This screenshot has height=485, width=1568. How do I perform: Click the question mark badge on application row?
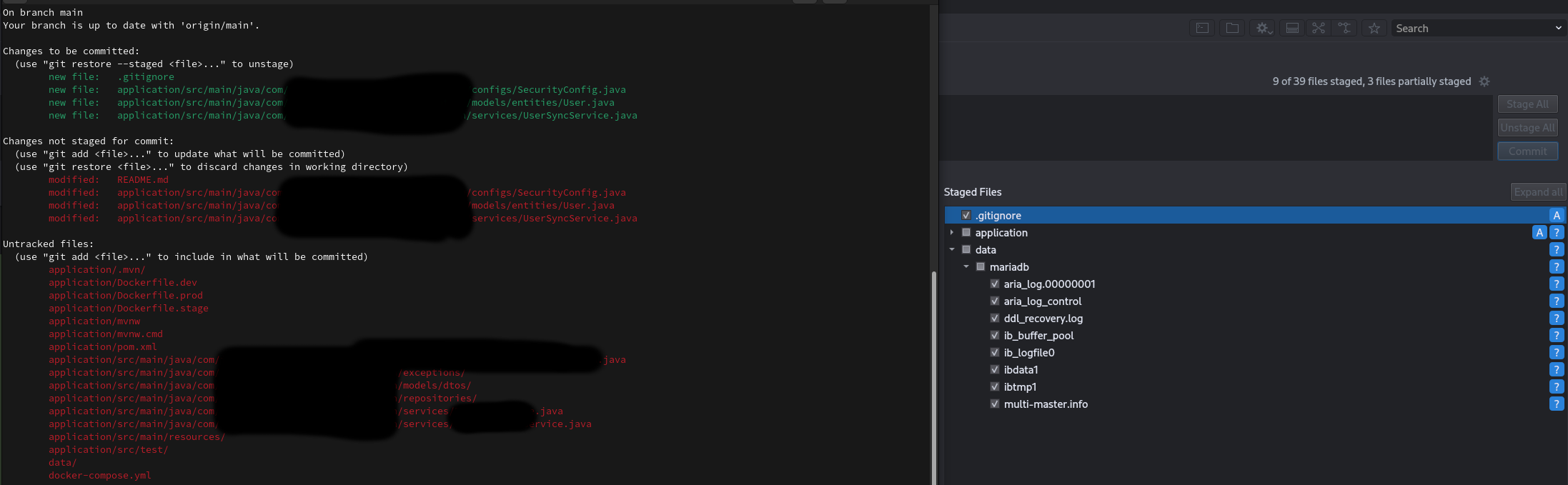click(x=1557, y=232)
